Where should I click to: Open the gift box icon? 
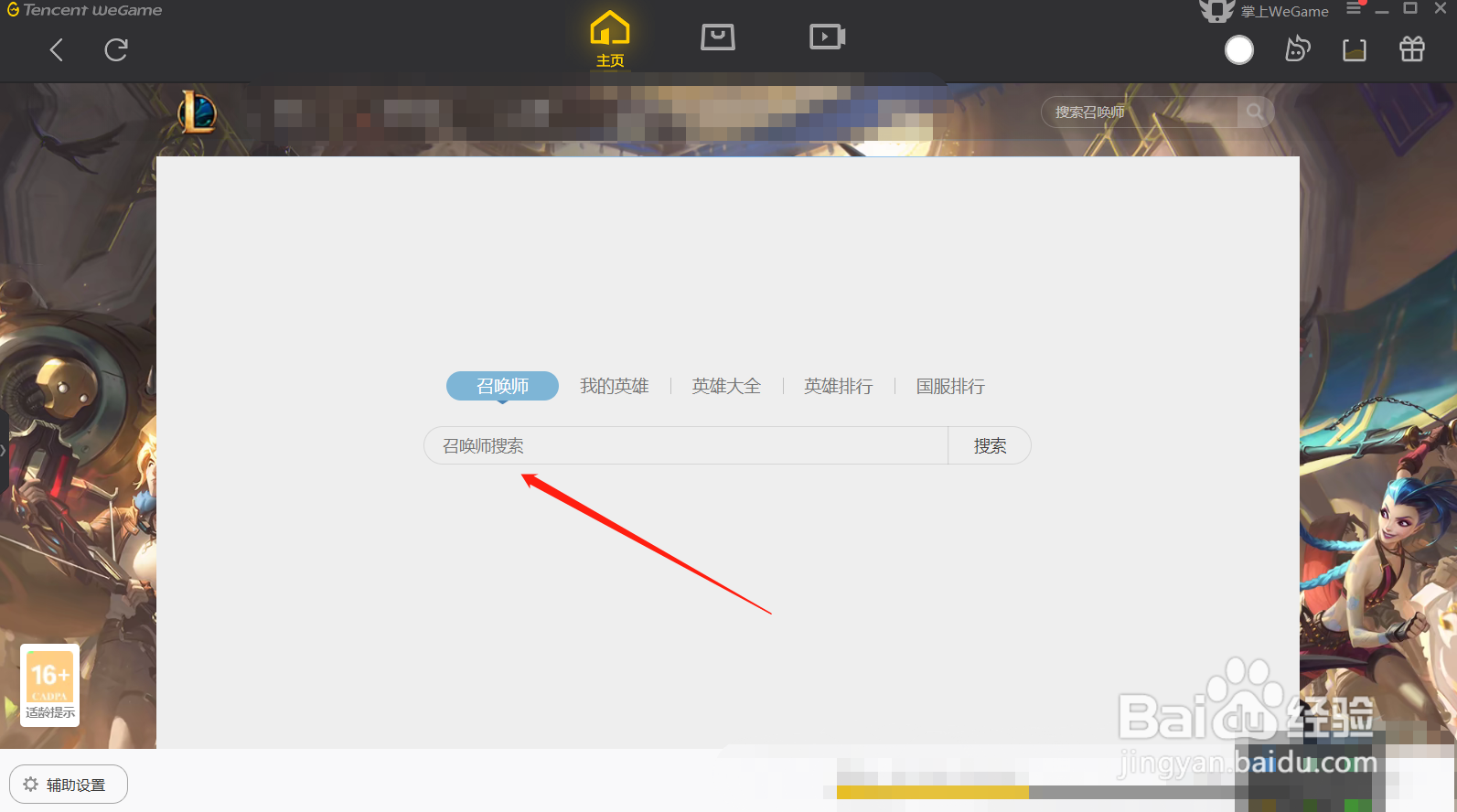pos(1412,48)
